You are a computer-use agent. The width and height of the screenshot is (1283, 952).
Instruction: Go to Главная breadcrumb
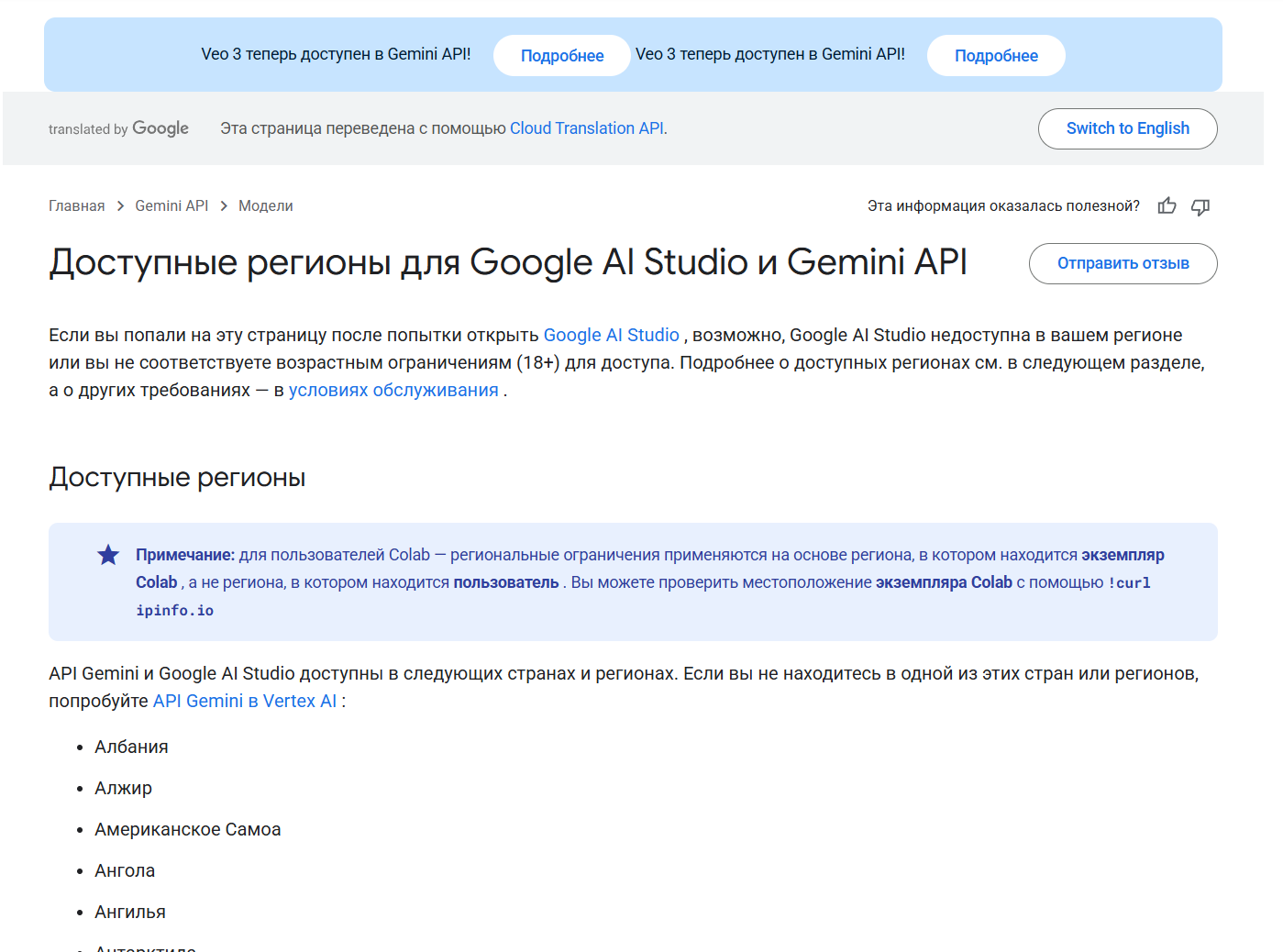77,206
